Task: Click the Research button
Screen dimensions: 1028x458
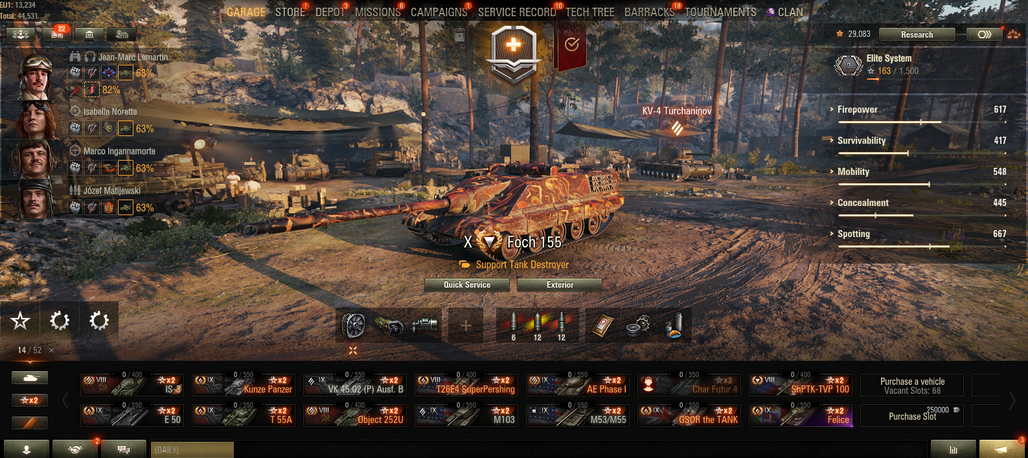Action: point(917,35)
